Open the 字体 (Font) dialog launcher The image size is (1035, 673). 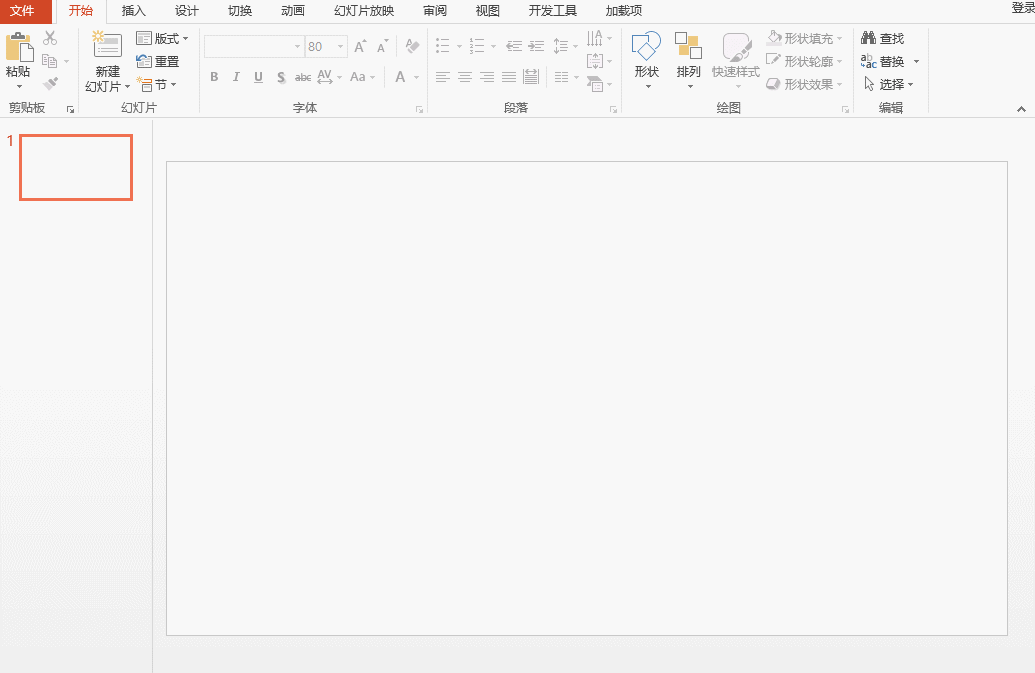(x=419, y=109)
